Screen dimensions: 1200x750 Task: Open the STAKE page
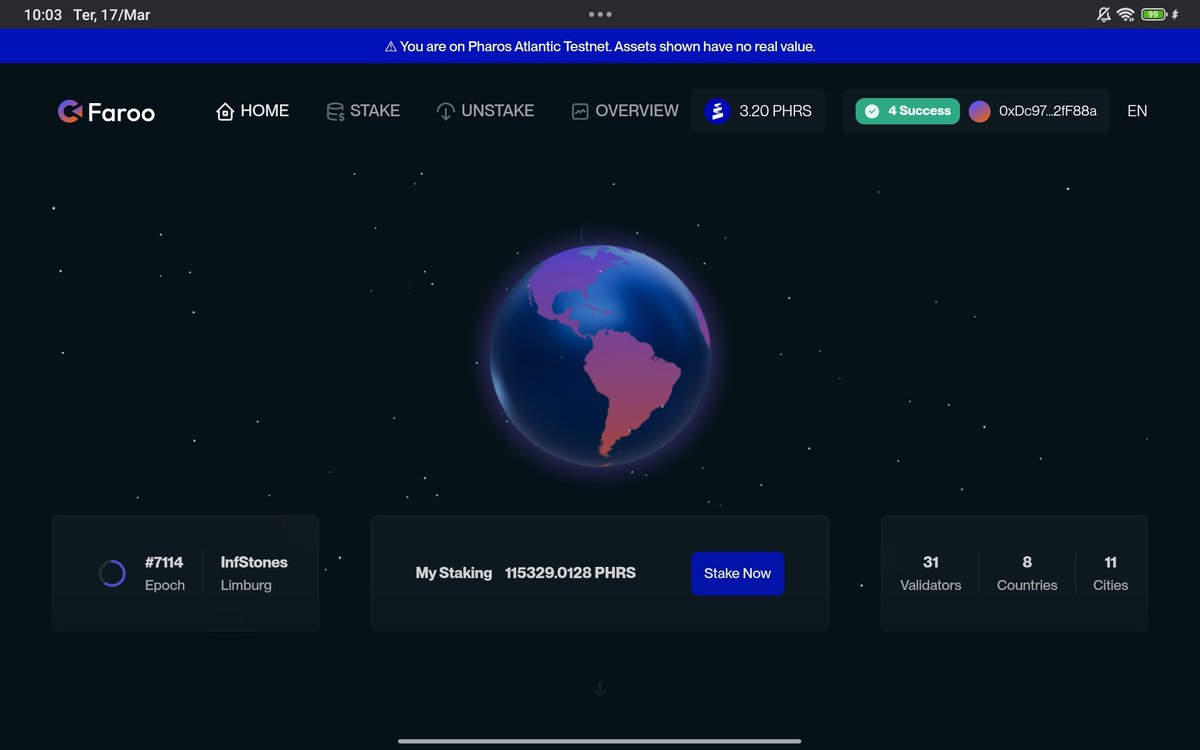click(363, 111)
